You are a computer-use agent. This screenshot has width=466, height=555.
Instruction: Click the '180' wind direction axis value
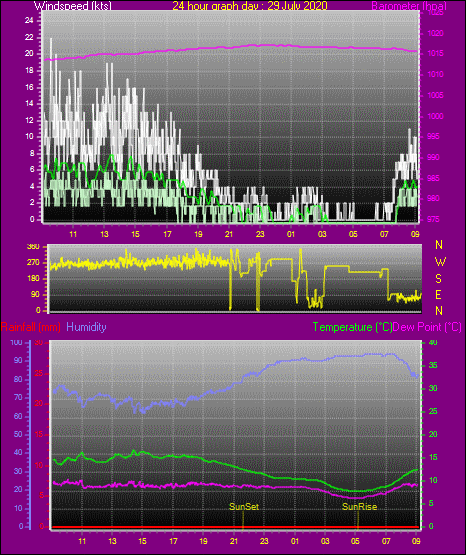[33, 279]
